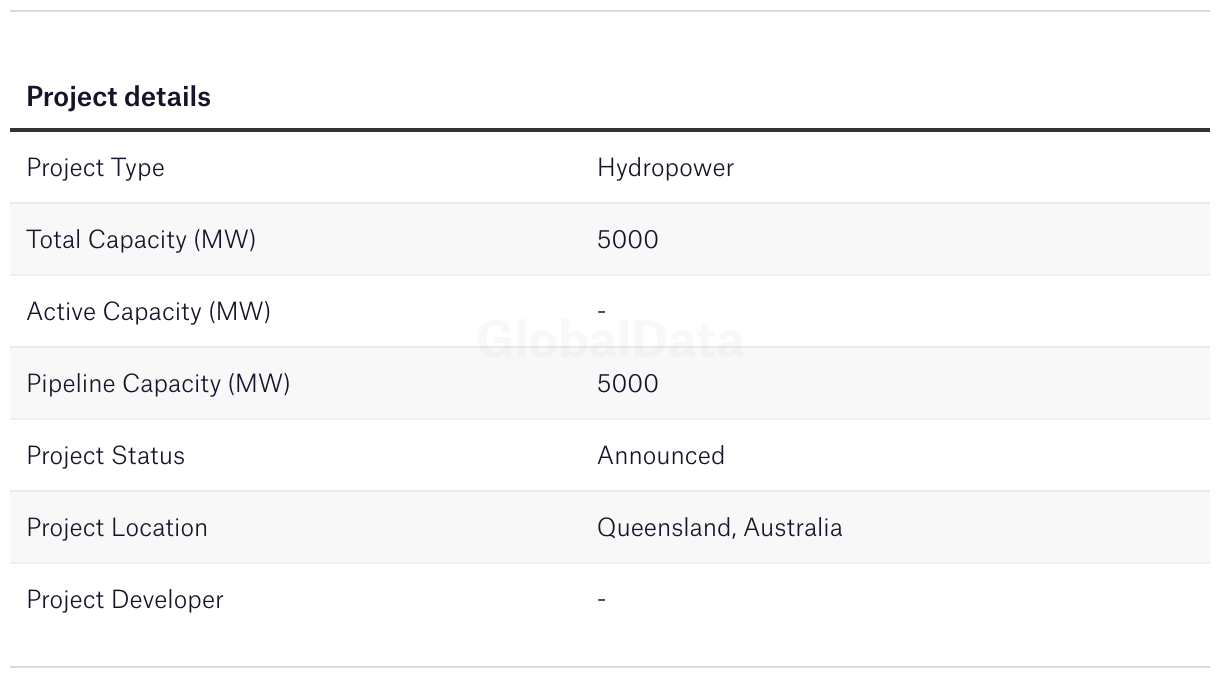Select the Project Location label
This screenshot has height=678, width=1220.
point(117,528)
